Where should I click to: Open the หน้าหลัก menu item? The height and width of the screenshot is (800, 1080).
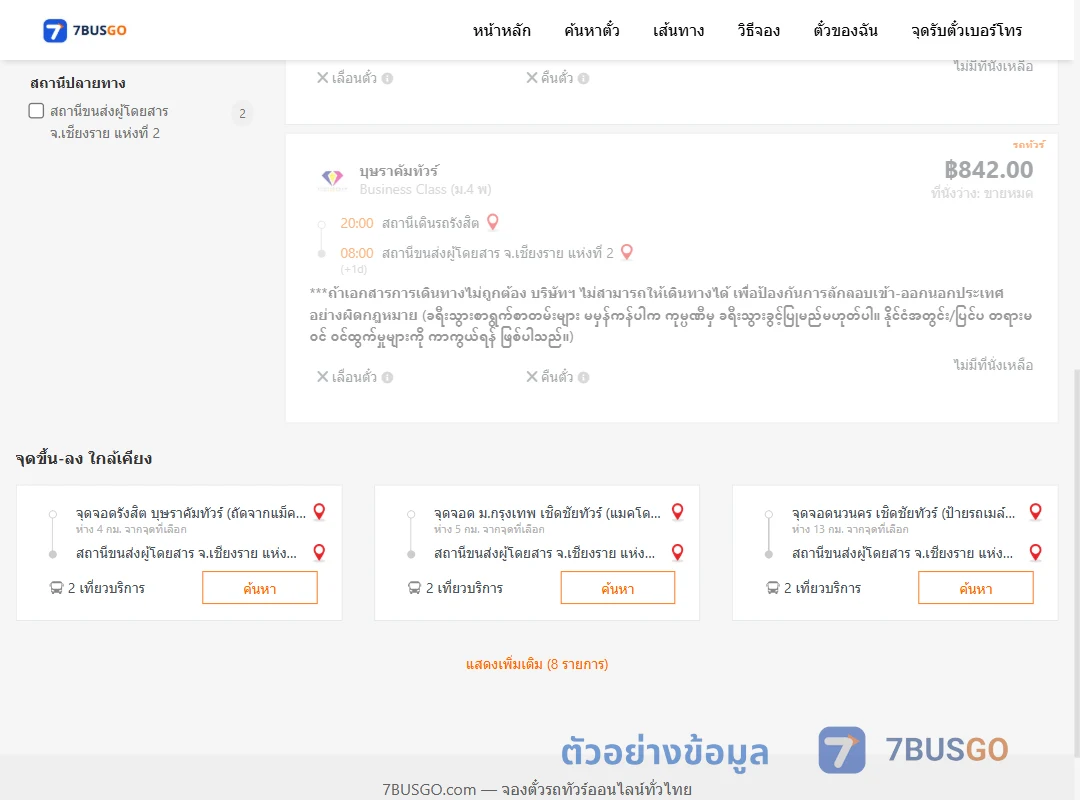point(501,30)
